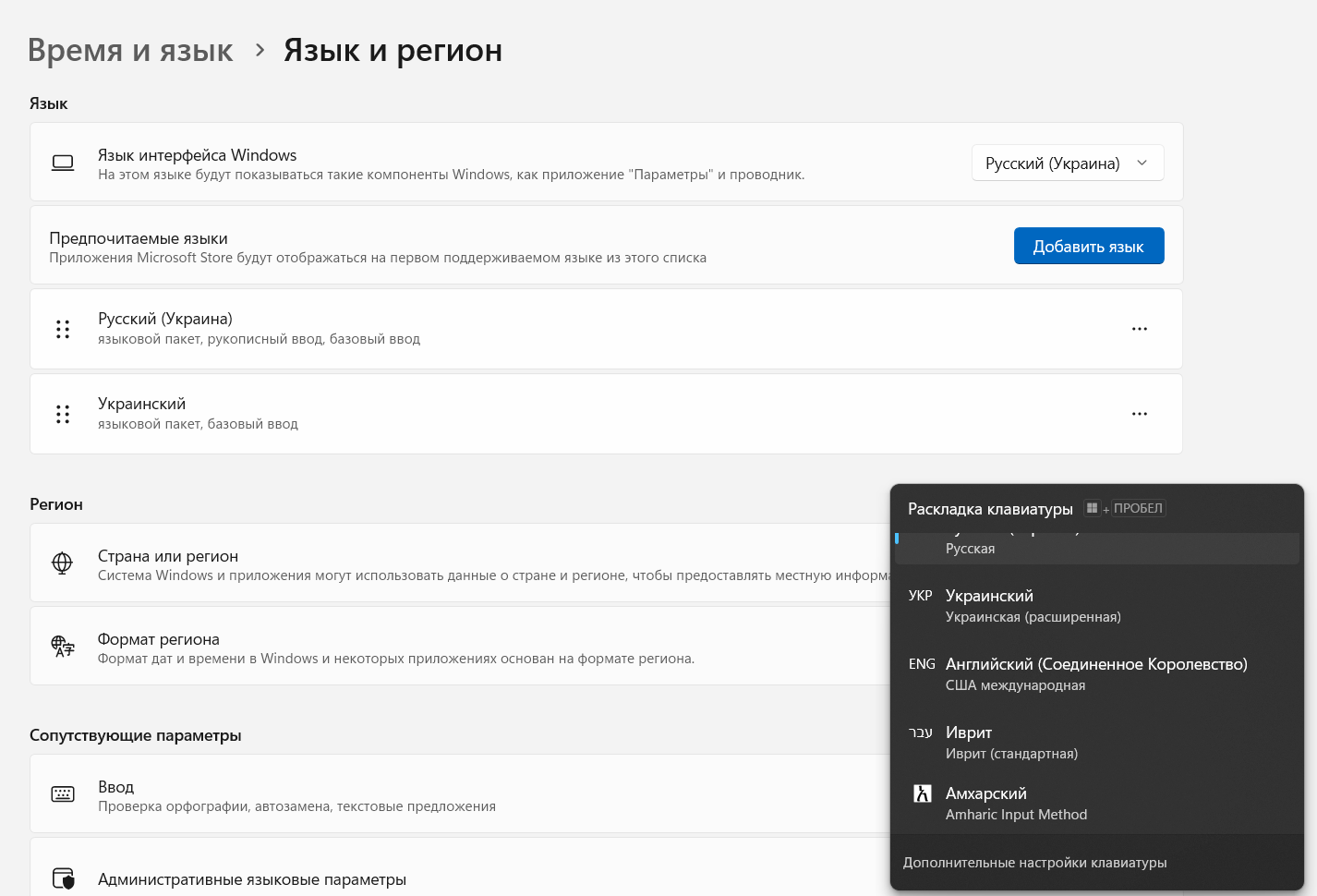Click the keyboard icon beside Ввод
1317x896 pixels.
(x=63, y=794)
